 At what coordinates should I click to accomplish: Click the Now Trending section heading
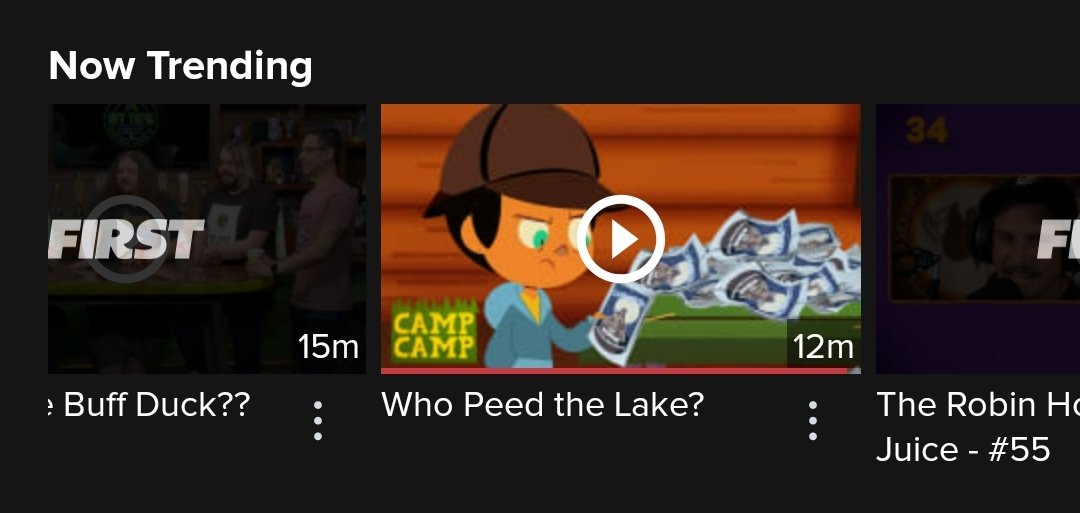(x=180, y=66)
